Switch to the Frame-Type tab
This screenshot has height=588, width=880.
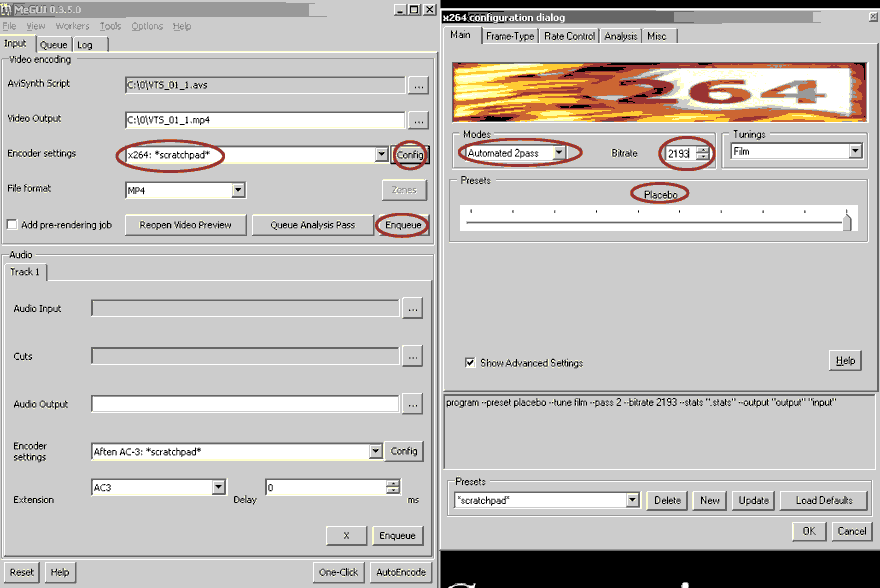point(510,36)
